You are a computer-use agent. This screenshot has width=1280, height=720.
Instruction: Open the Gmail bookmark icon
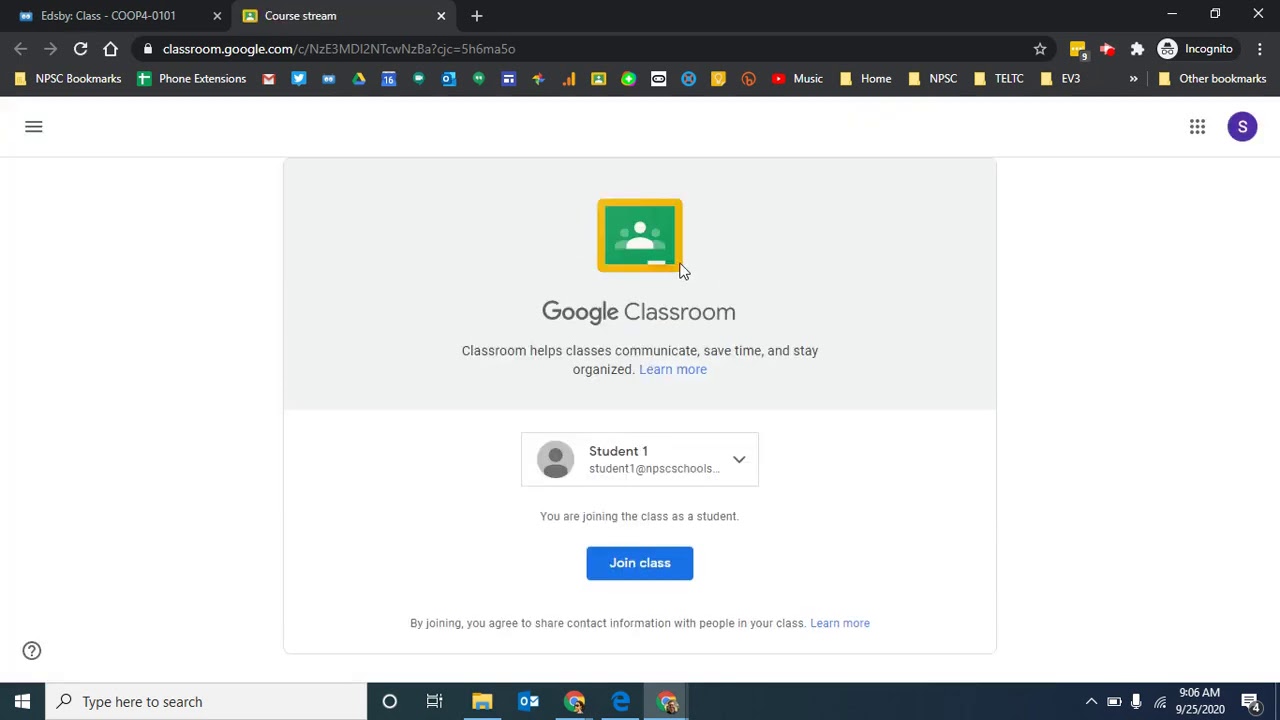pos(268,78)
